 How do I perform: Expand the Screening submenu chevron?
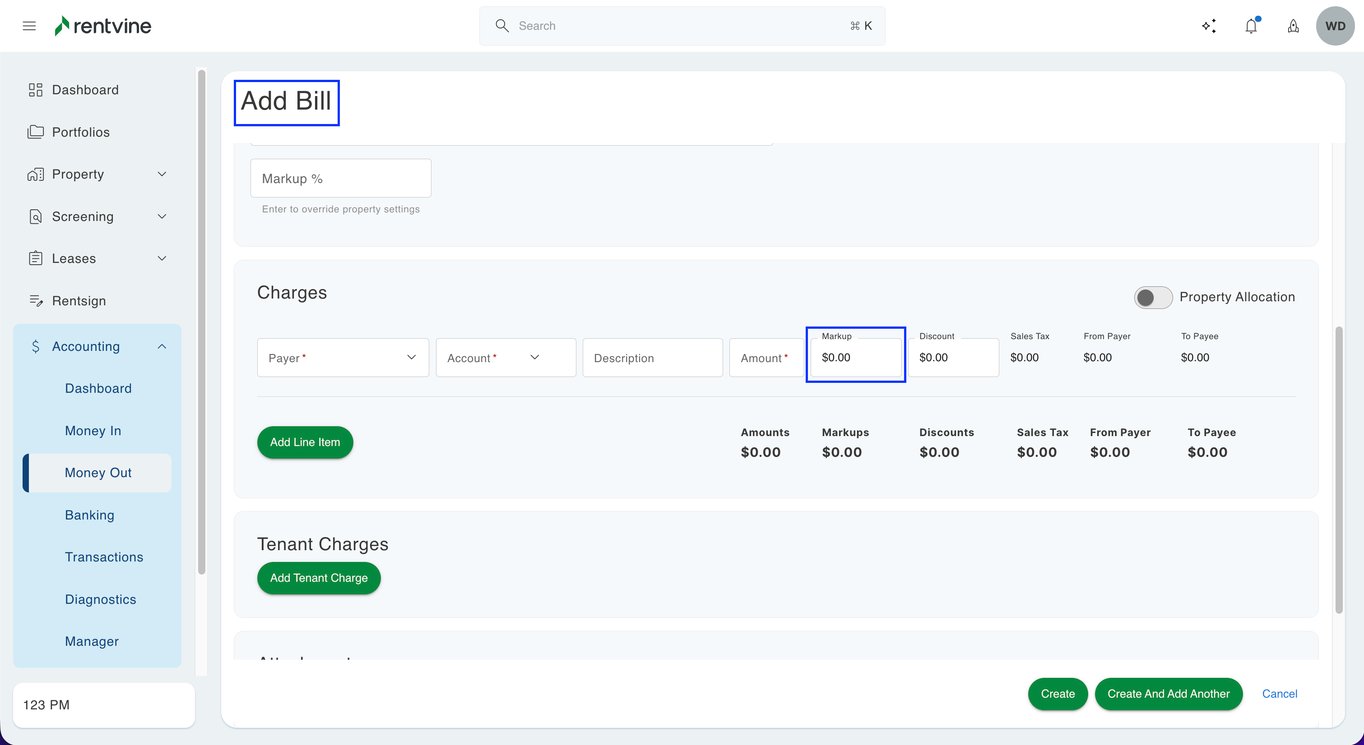click(162, 216)
